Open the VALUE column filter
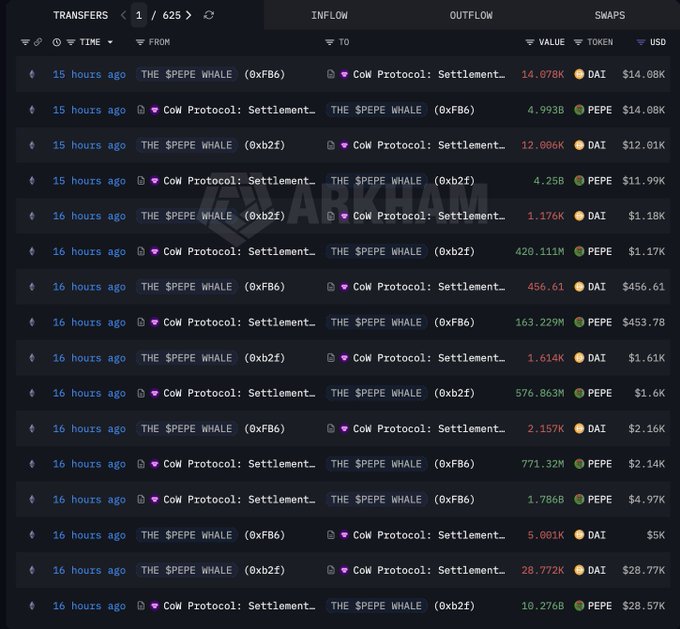 tap(530, 42)
